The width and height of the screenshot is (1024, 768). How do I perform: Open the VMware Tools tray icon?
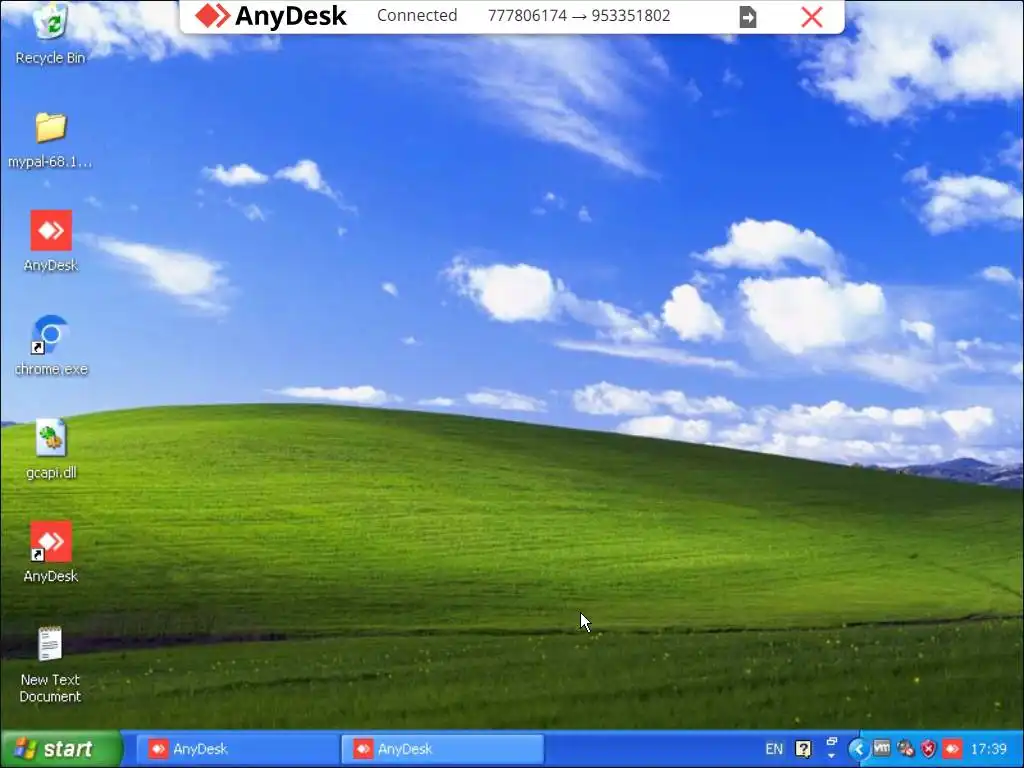click(882, 748)
